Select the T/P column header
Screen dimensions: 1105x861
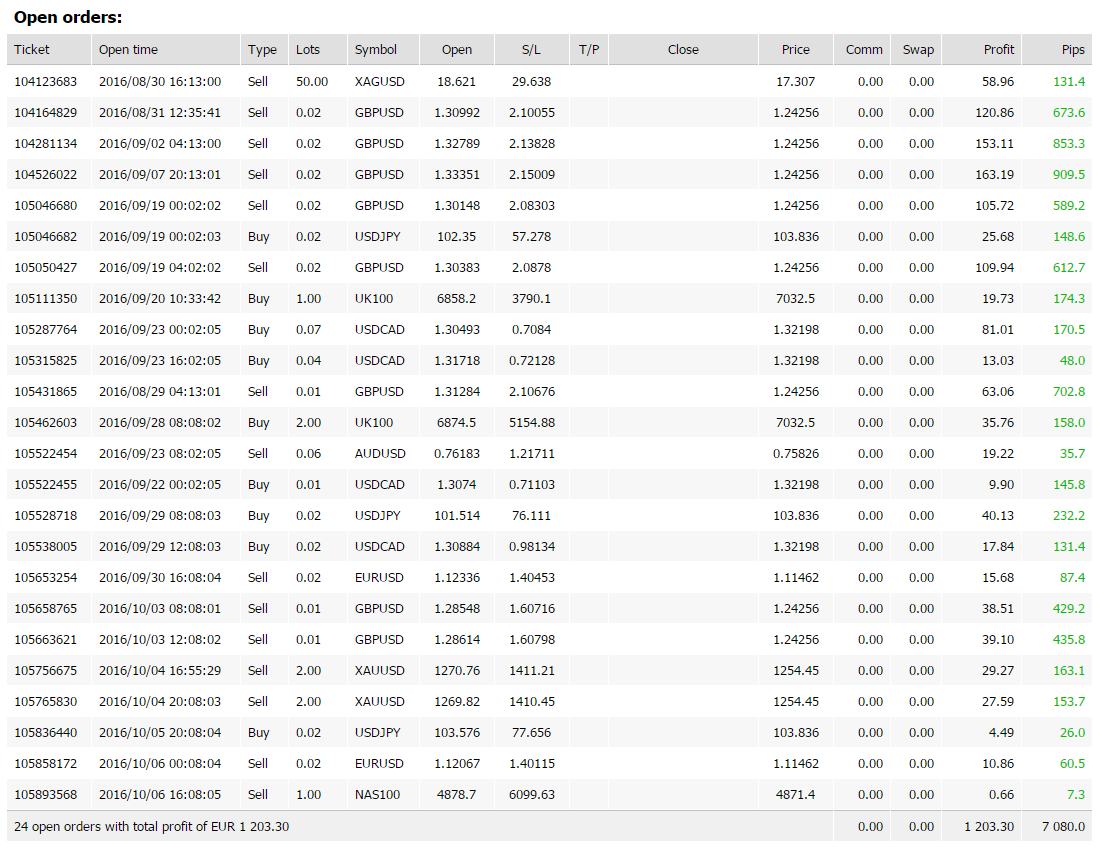[589, 50]
